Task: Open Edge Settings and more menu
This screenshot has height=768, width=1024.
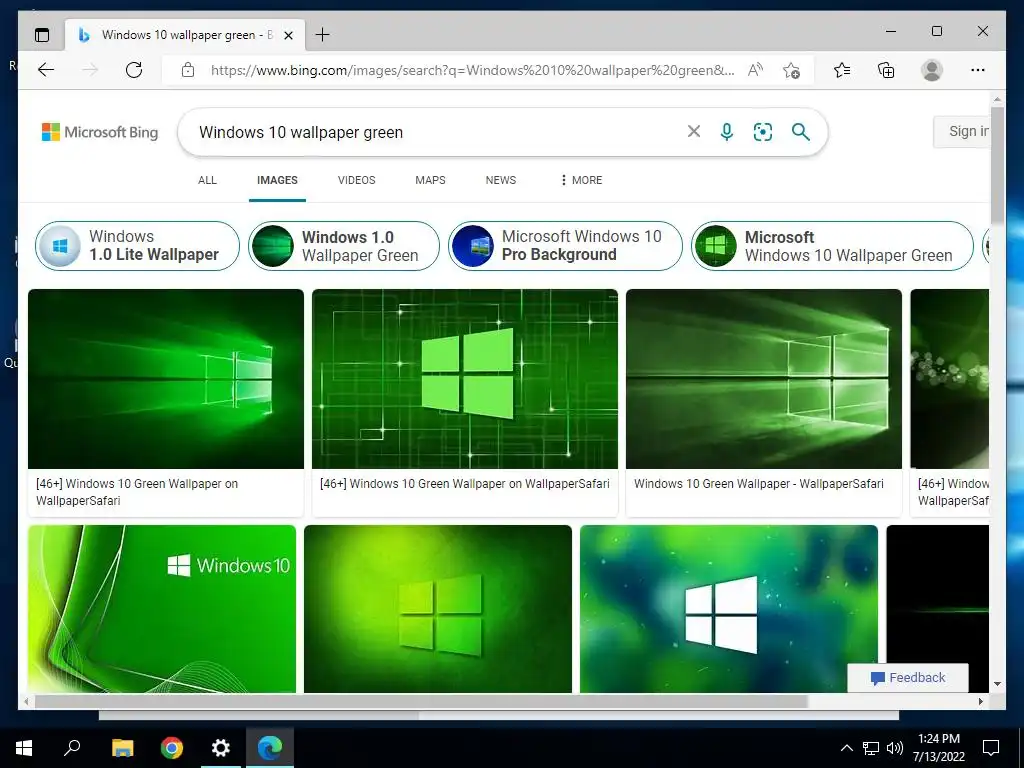Action: tap(978, 70)
